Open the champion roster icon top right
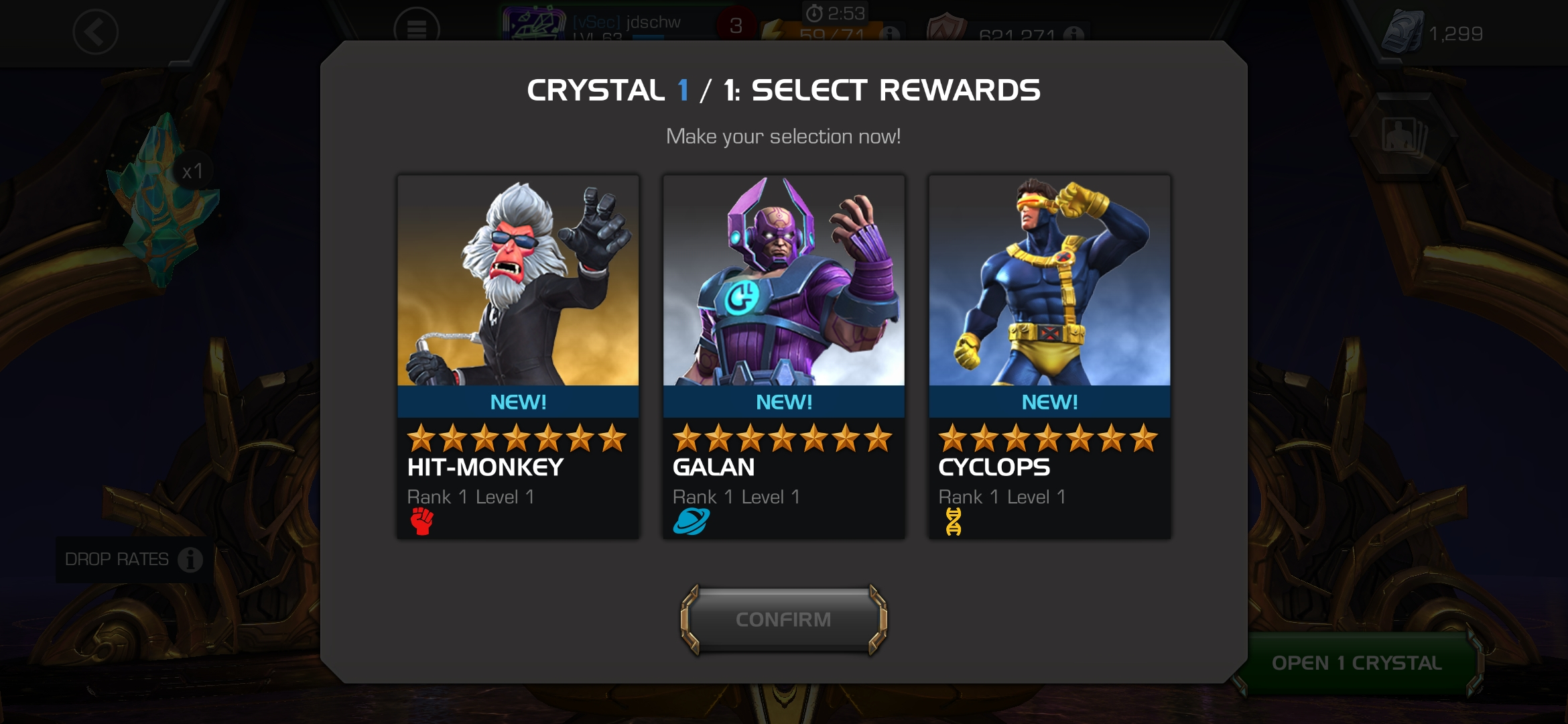 pyautogui.click(x=1404, y=136)
